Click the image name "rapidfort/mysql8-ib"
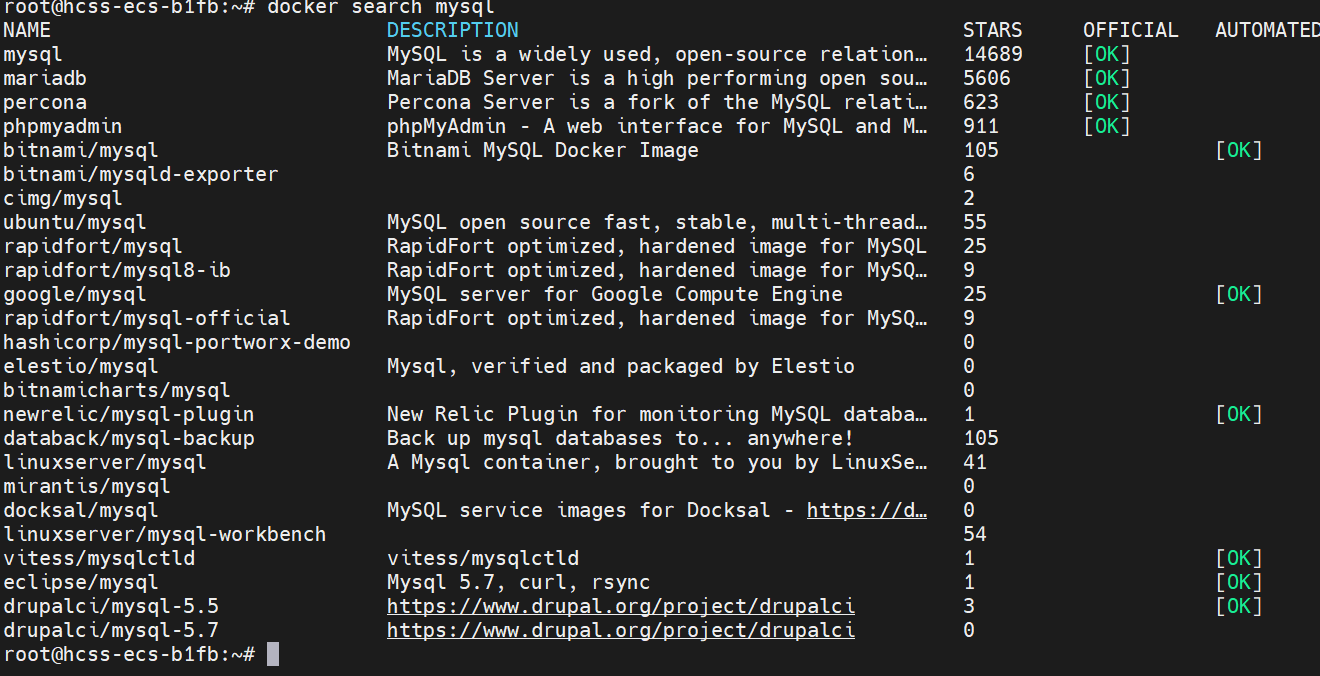The height and width of the screenshot is (676, 1320). pyautogui.click(x=117, y=271)
